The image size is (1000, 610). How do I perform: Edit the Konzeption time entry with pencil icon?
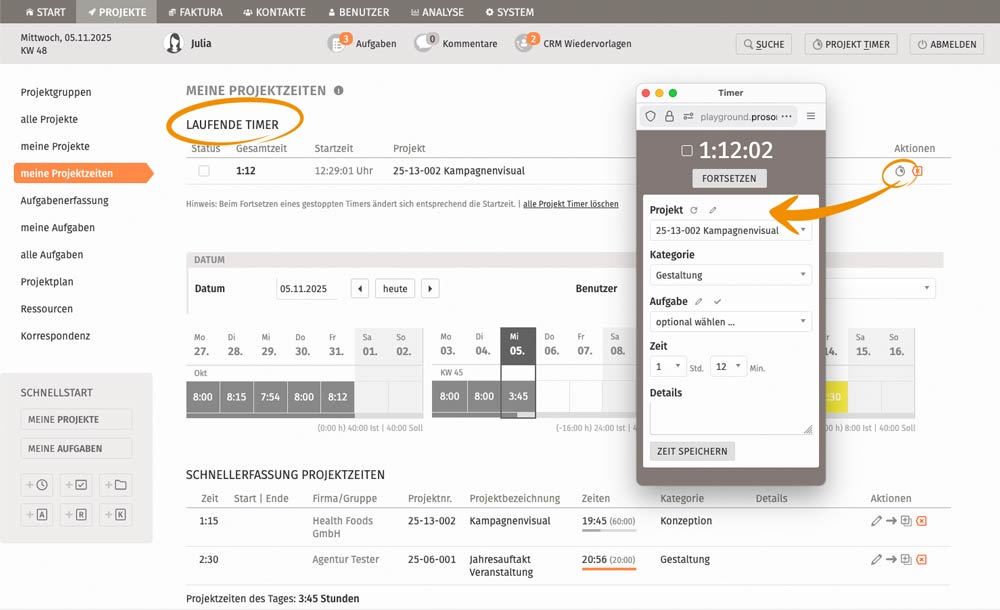click(x=876, y=521)
